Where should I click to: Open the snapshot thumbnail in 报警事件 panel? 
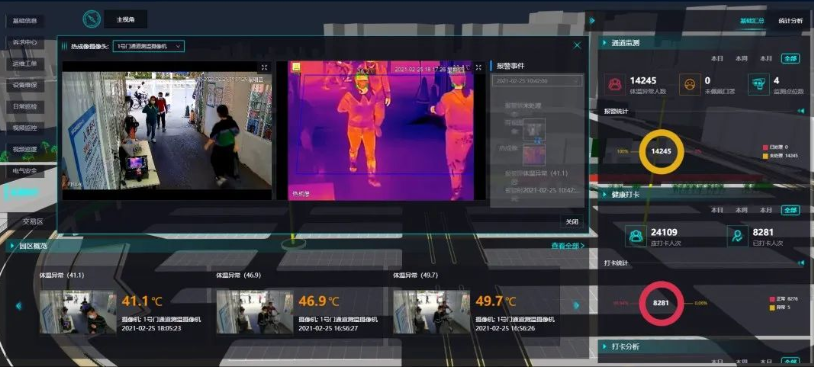coord(534,129)
